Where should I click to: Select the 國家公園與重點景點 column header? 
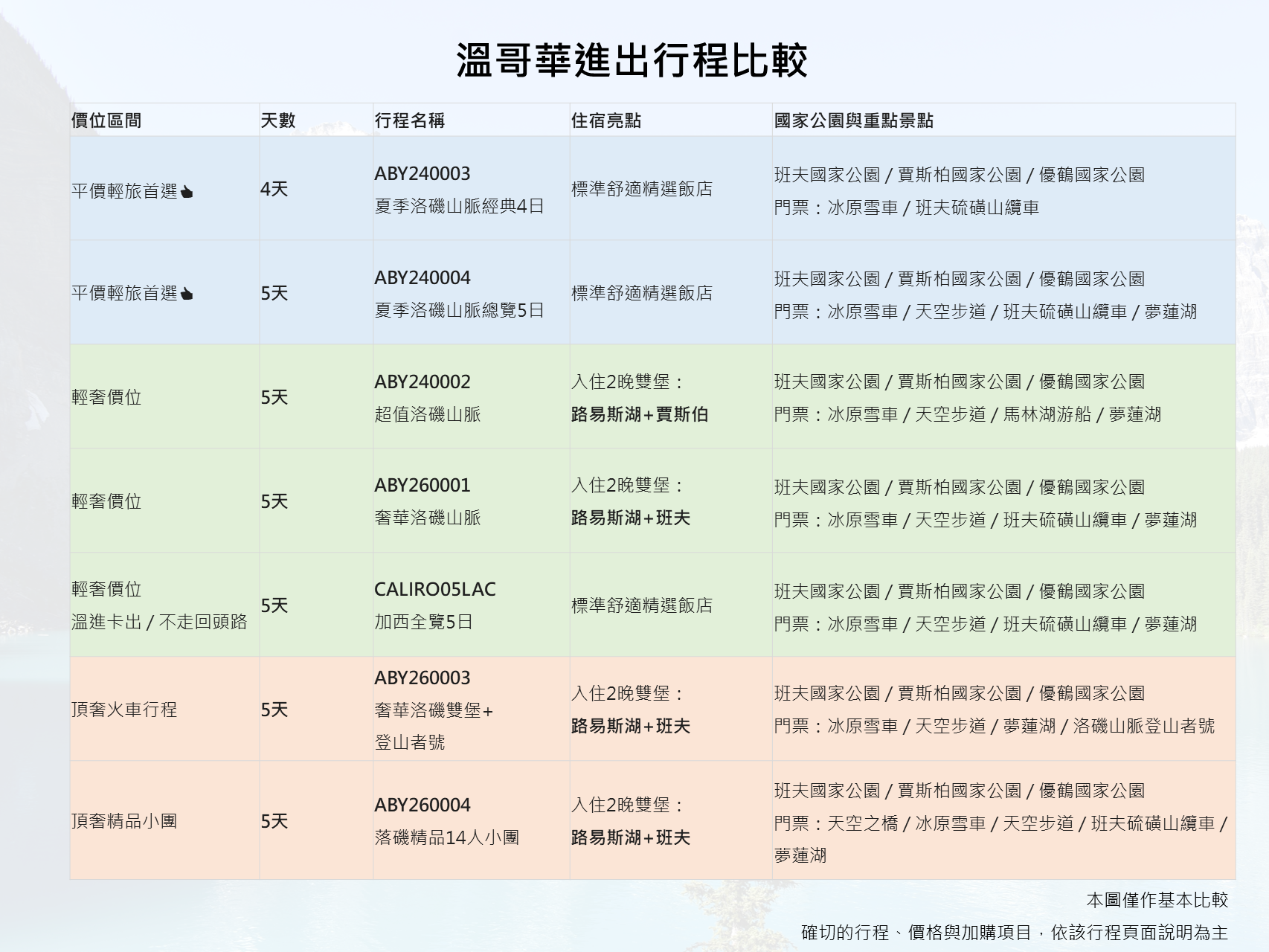tap(853, 120)
